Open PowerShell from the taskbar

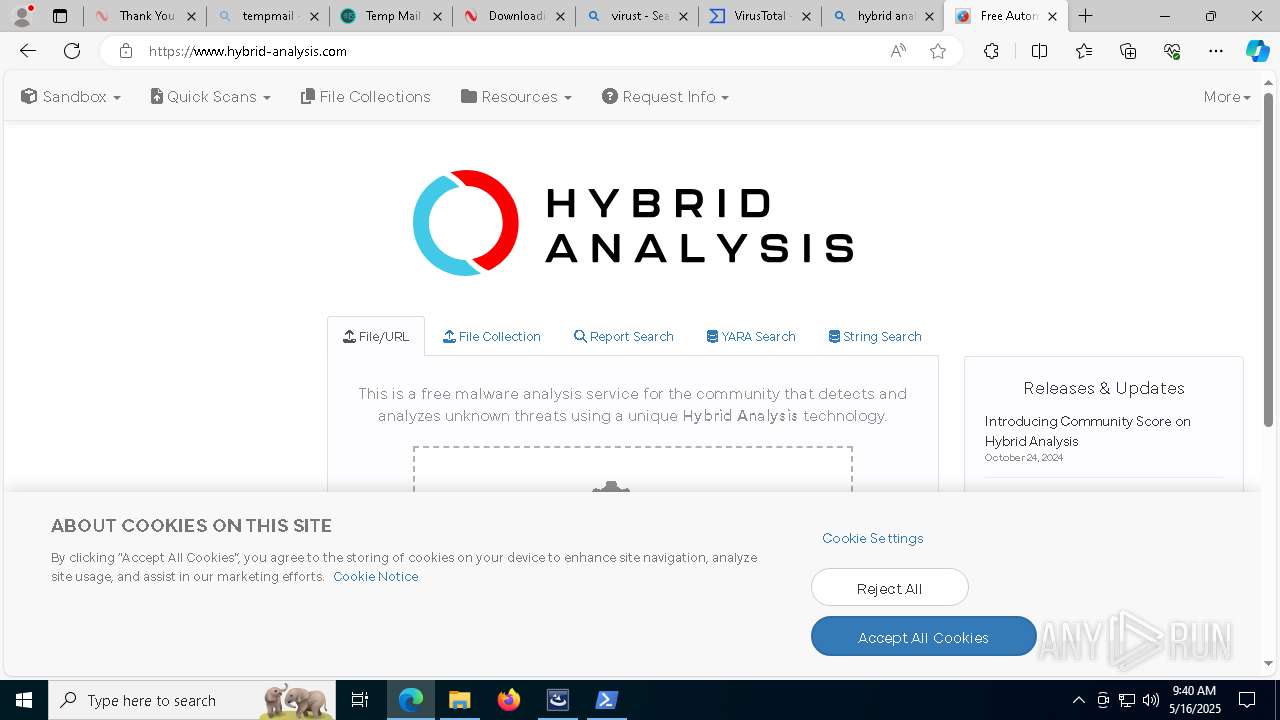point(606,700)
